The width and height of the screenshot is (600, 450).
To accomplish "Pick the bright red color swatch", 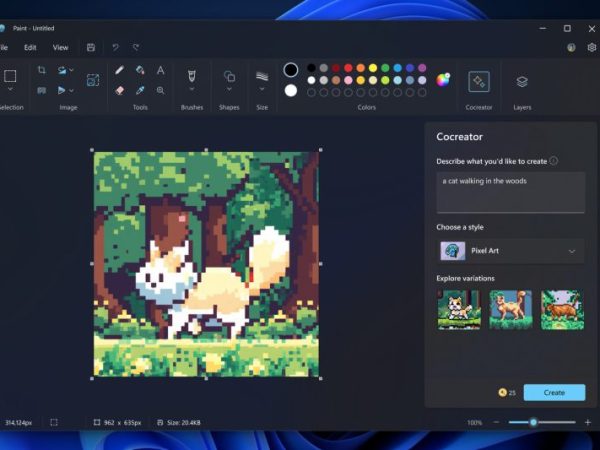I will coord(348,68).
